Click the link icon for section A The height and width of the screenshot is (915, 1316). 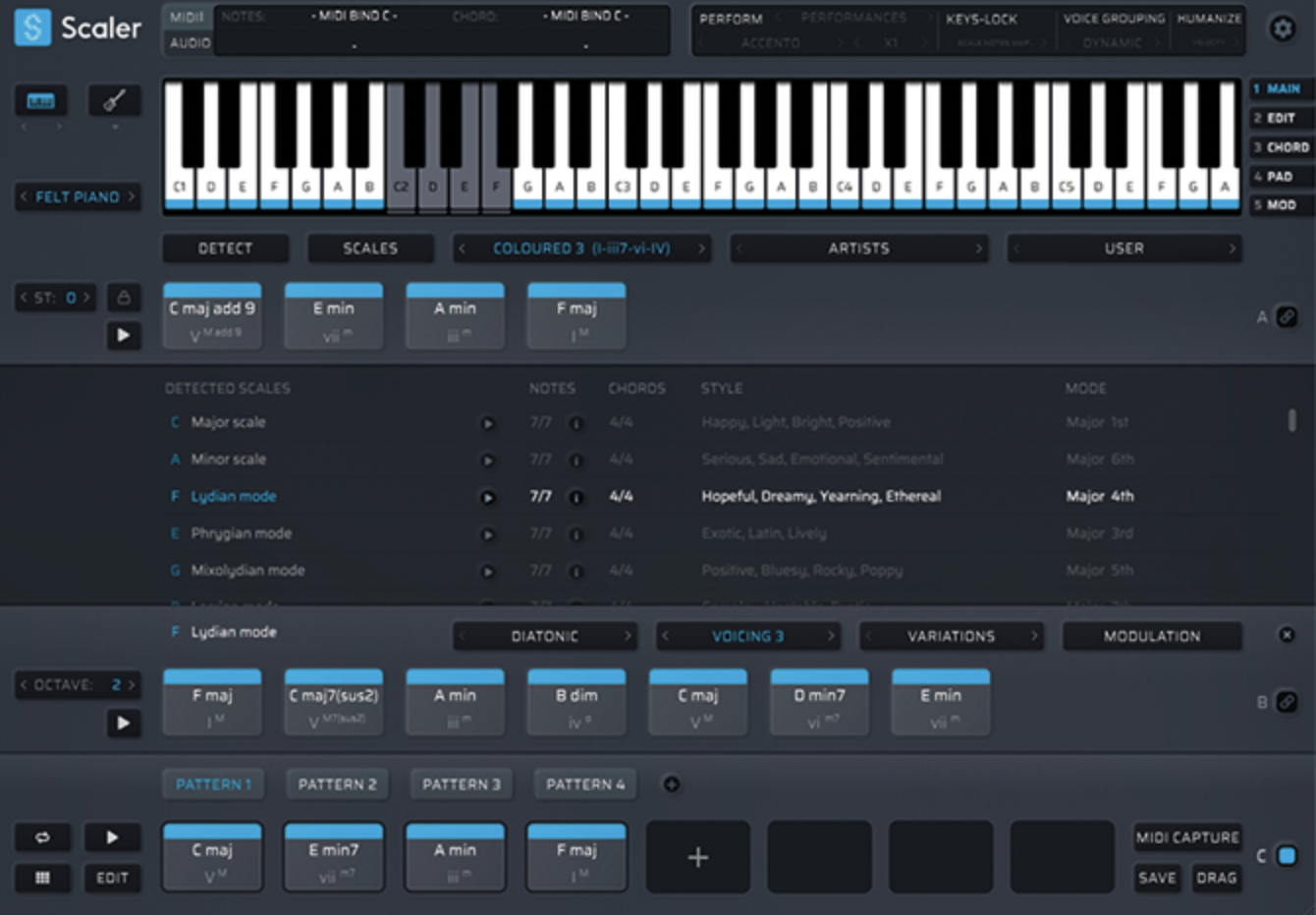(x=1286, y=316)
